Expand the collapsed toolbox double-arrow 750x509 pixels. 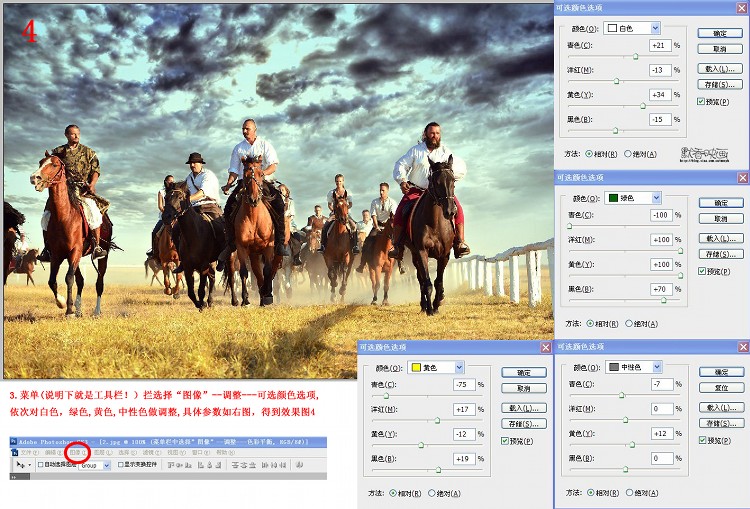pos(14,477)
